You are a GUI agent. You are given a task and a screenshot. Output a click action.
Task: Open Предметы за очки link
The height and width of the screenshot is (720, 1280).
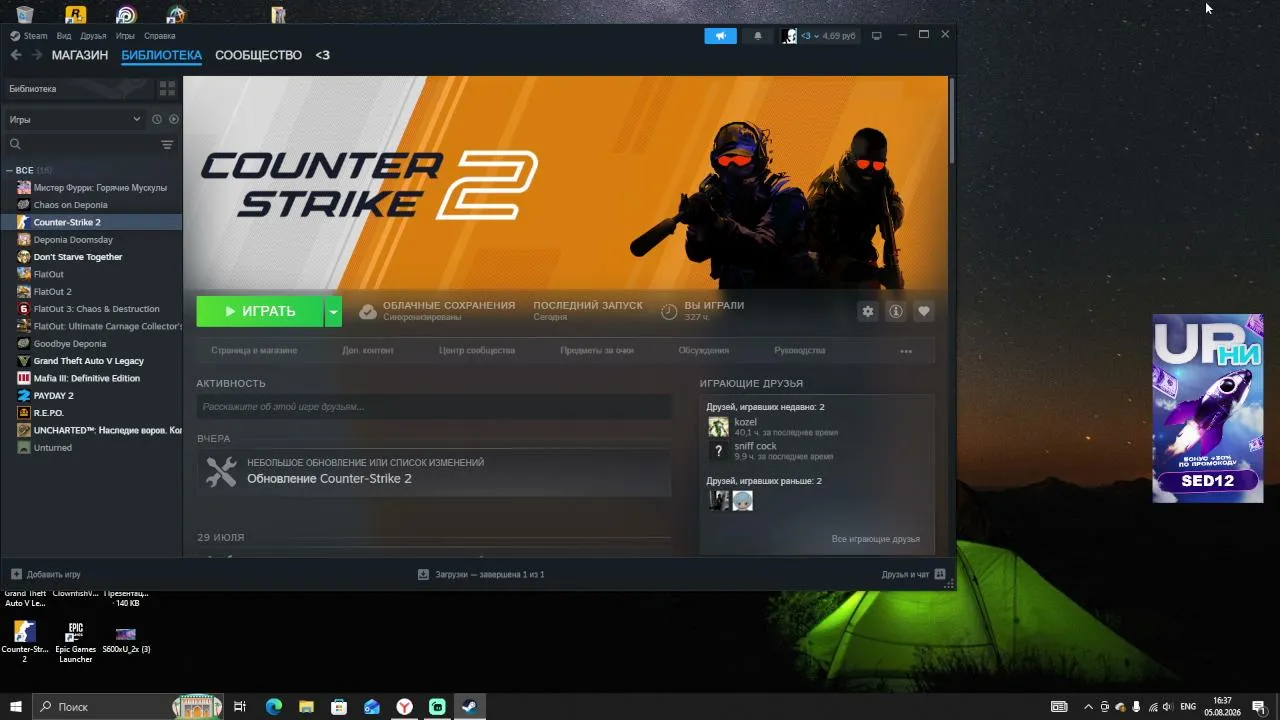click(597, 351)
